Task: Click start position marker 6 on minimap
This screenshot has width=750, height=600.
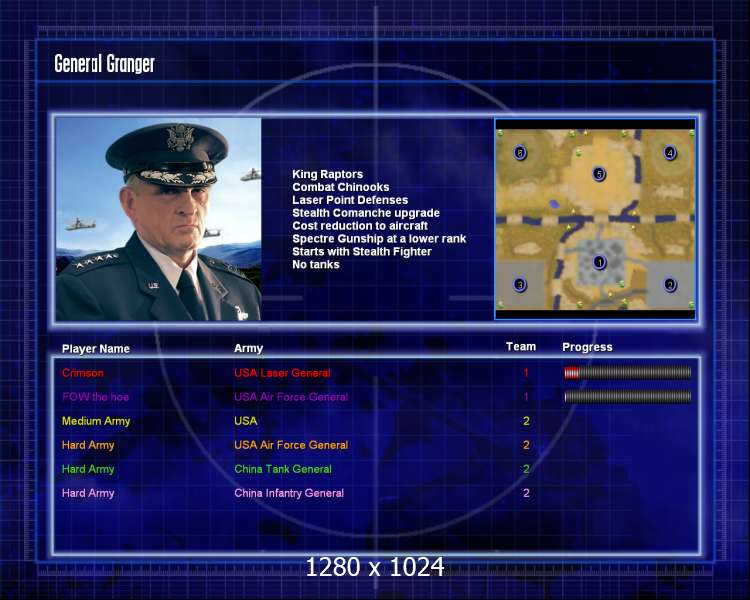Action: tap(520, 153)
